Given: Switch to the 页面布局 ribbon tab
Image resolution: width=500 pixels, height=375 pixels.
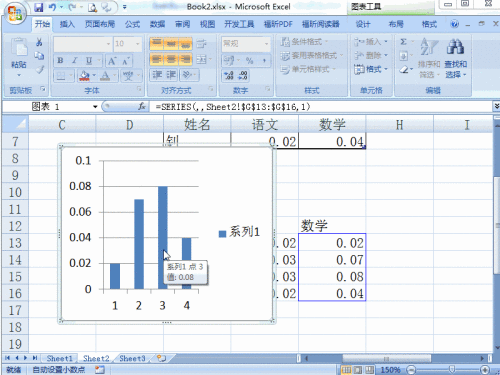Looking at the screenshot, I should 100,24.
